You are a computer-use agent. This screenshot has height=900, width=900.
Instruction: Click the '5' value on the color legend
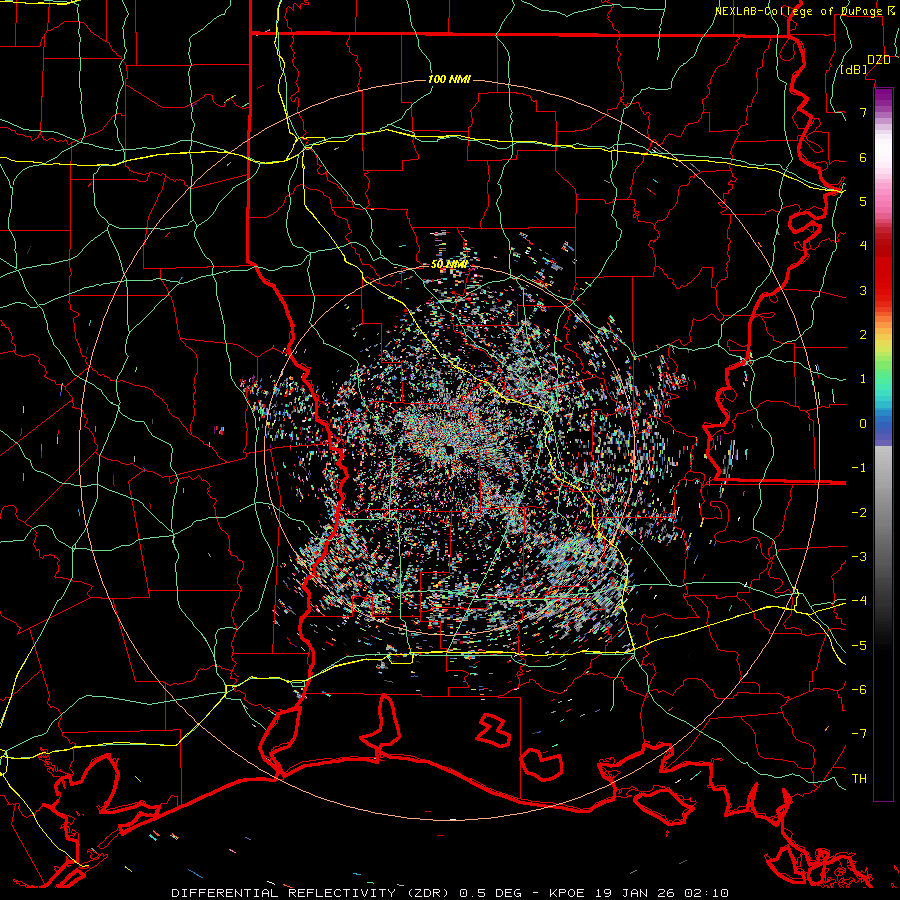pos(863,201)
